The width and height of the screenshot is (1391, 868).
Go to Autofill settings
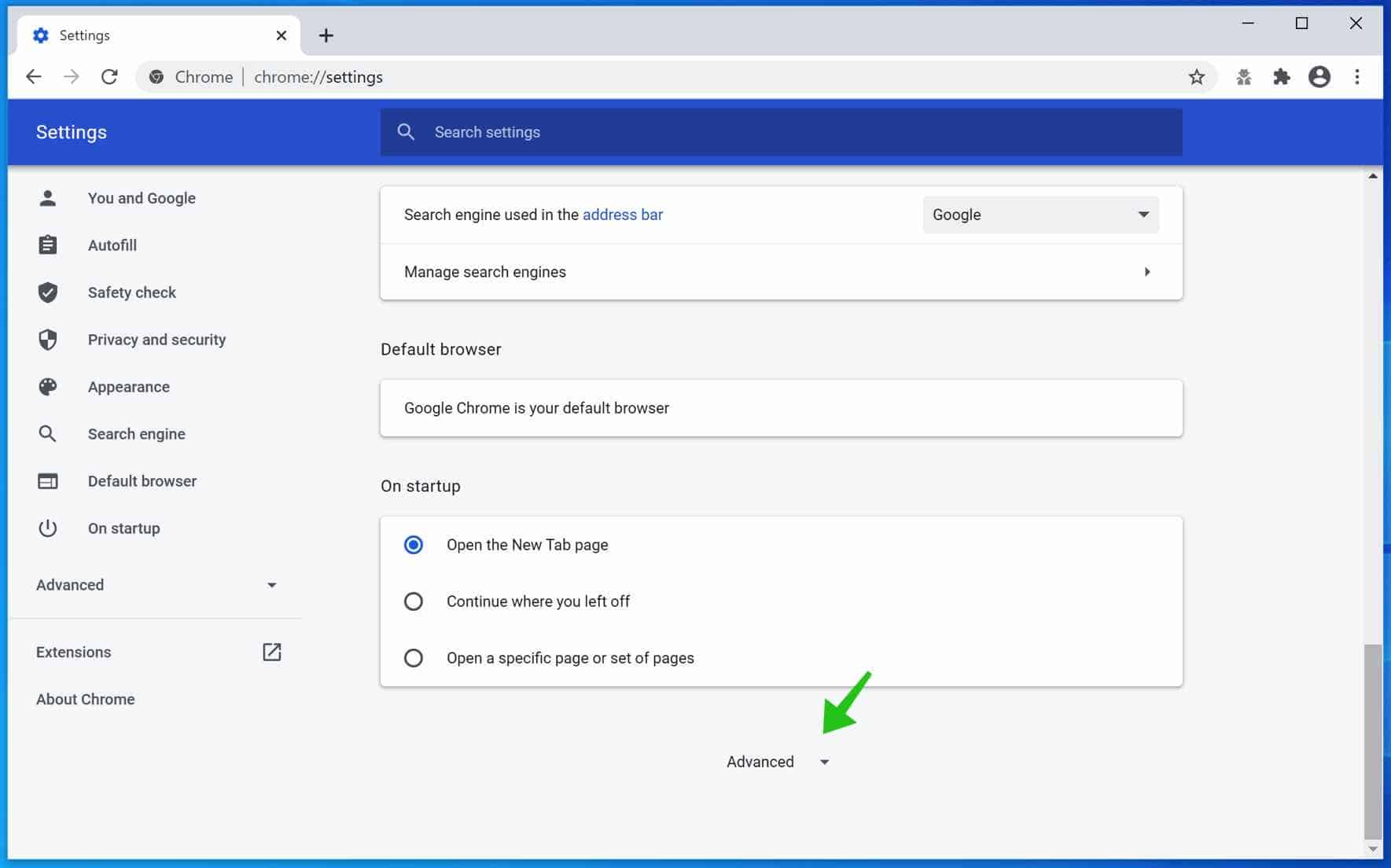coord(112,245)
